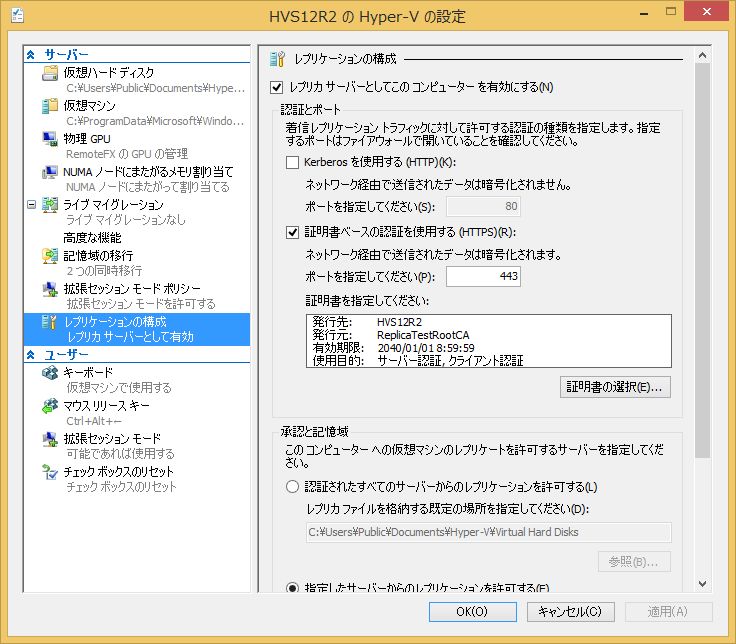Click the 拡張セッション モードを許可する subtext
The image size is (736, 644).
point(141,304)
